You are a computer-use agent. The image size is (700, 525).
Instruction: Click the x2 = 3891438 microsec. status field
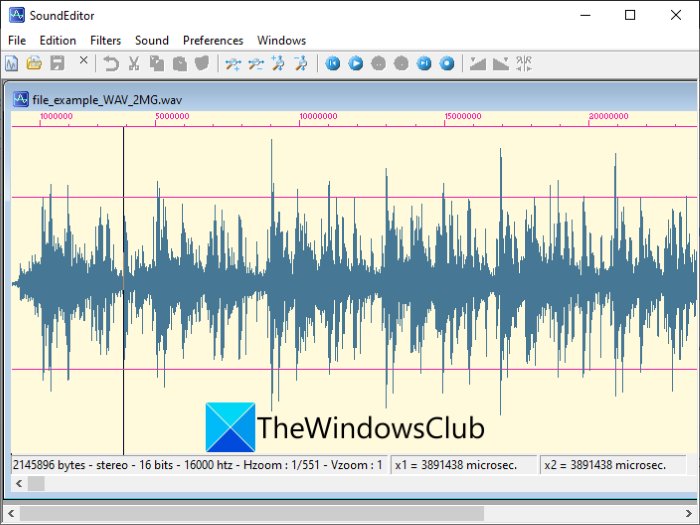(x=613, y=465)
